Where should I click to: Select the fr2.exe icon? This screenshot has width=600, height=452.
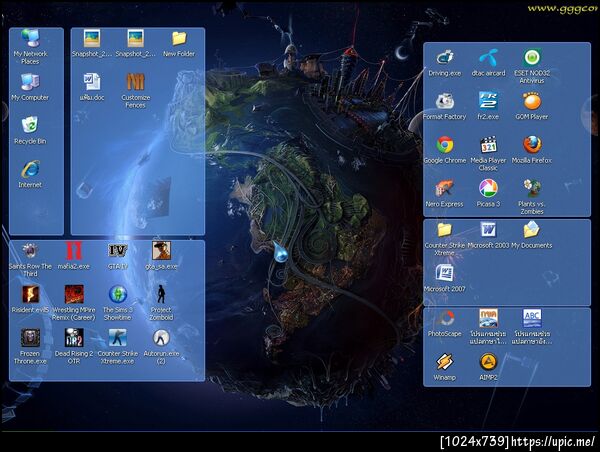(x=488, y=102)
